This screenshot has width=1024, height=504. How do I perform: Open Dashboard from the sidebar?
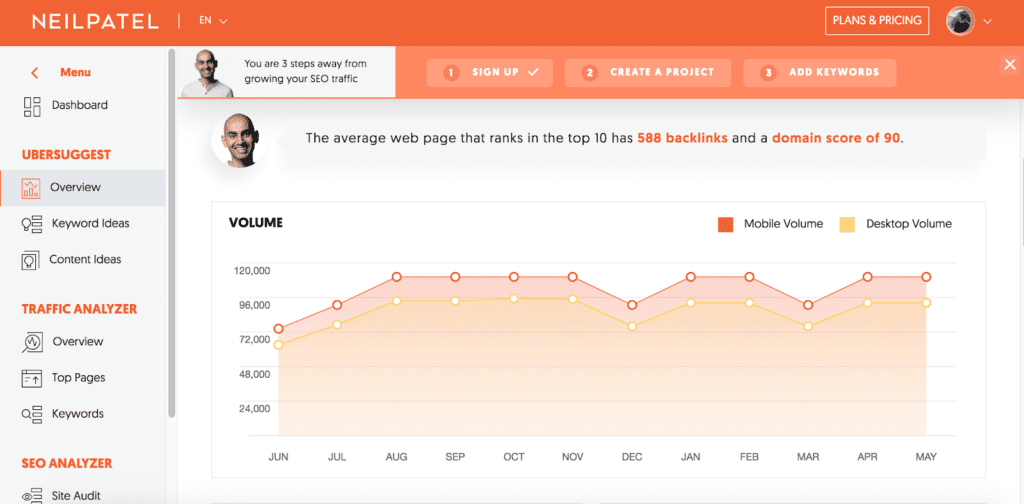pyautogui.click(x=80, y=105)
